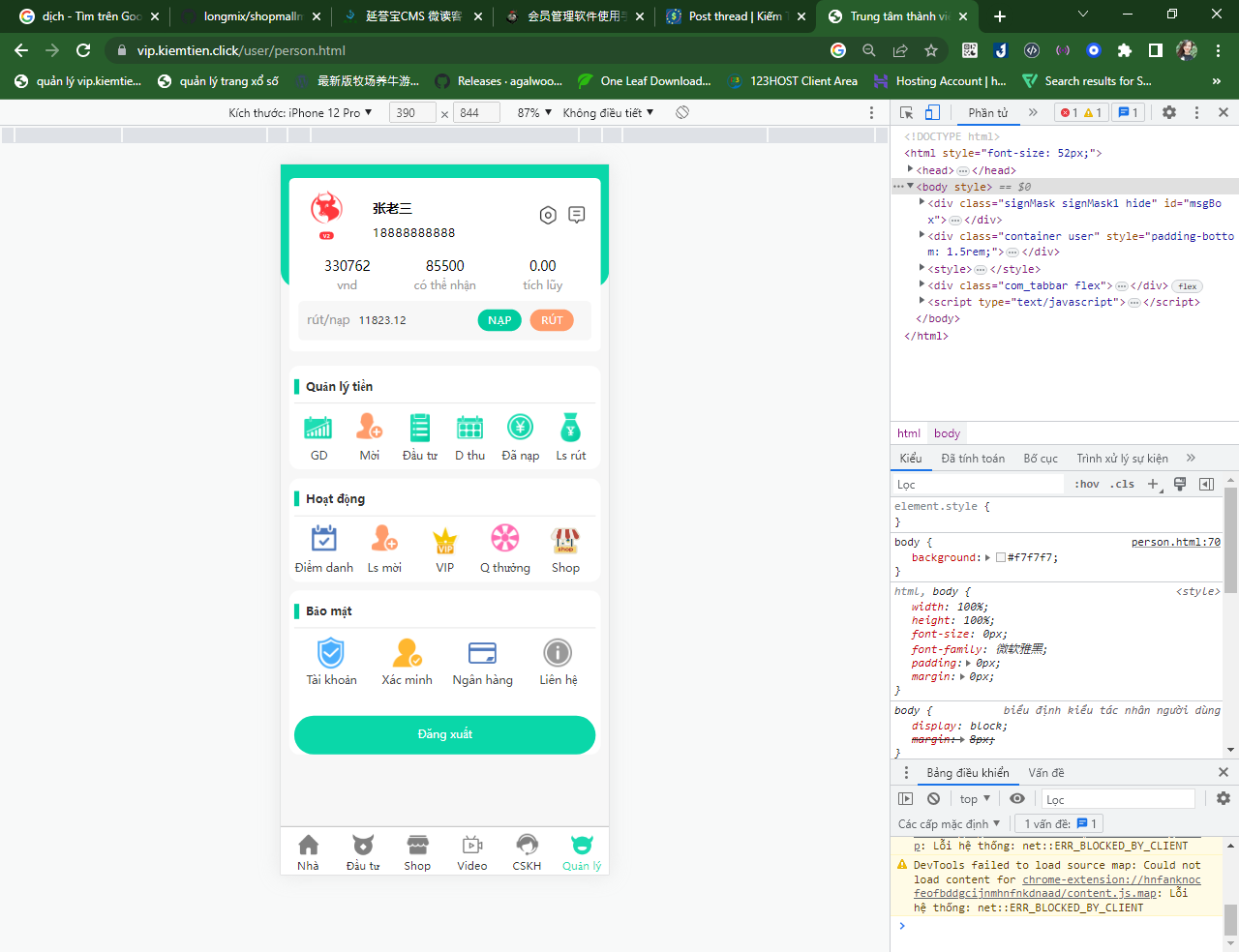Open the VIP crown icon
The image size is (1239, 952).
445,539
